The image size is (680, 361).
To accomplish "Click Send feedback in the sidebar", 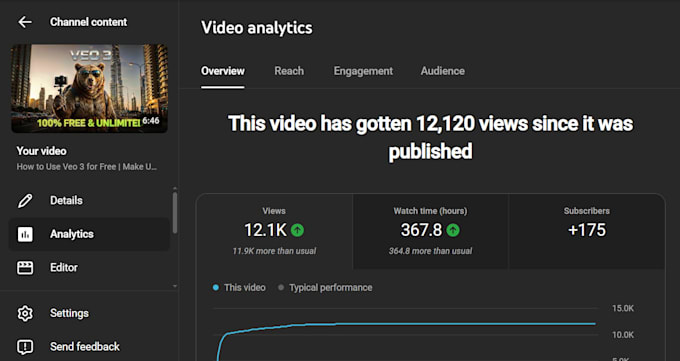I will coord(89,347).
